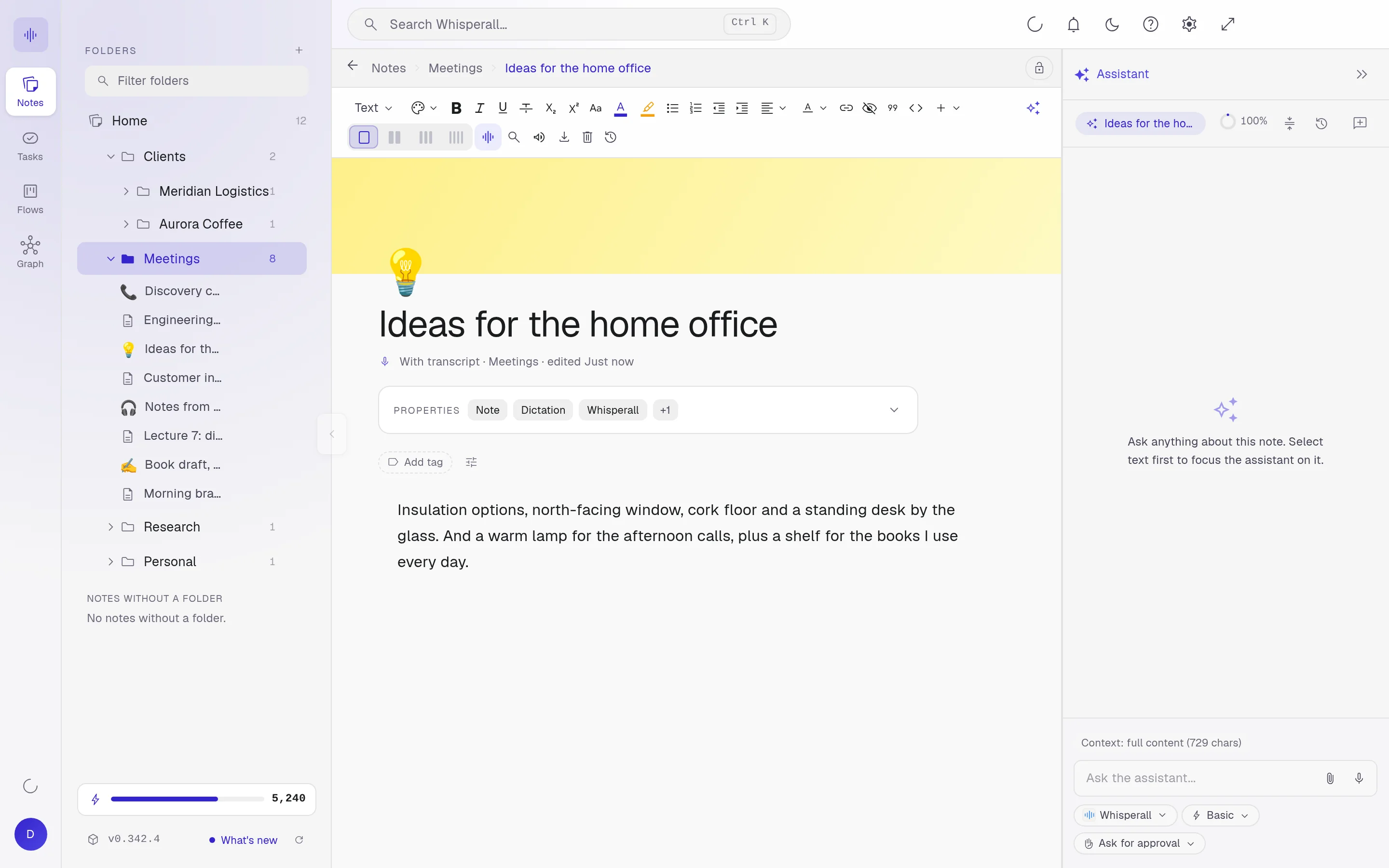Switch to the Graph section

(x=30, y=253)
